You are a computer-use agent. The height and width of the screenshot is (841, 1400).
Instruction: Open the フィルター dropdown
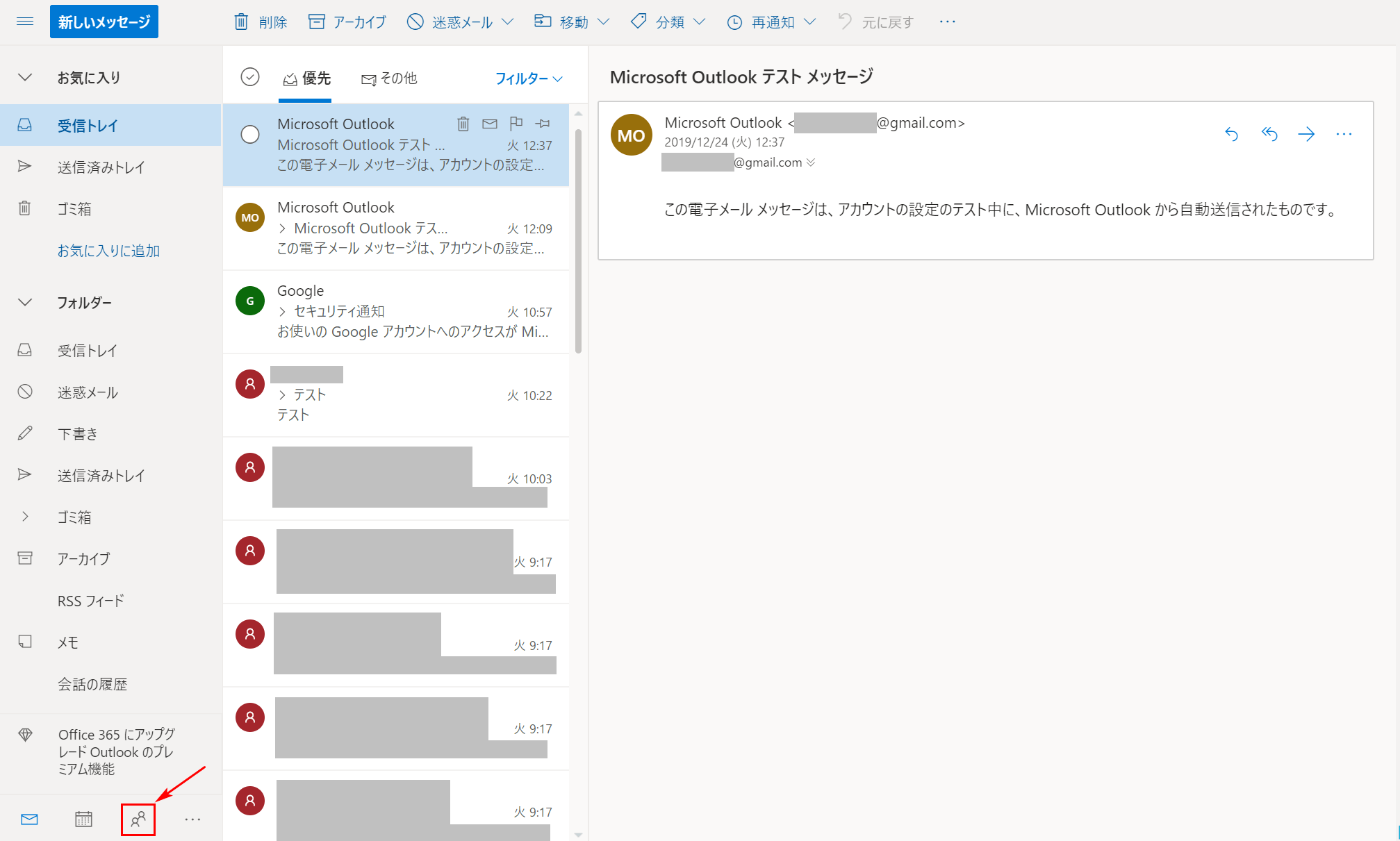(x=529, y=78)
